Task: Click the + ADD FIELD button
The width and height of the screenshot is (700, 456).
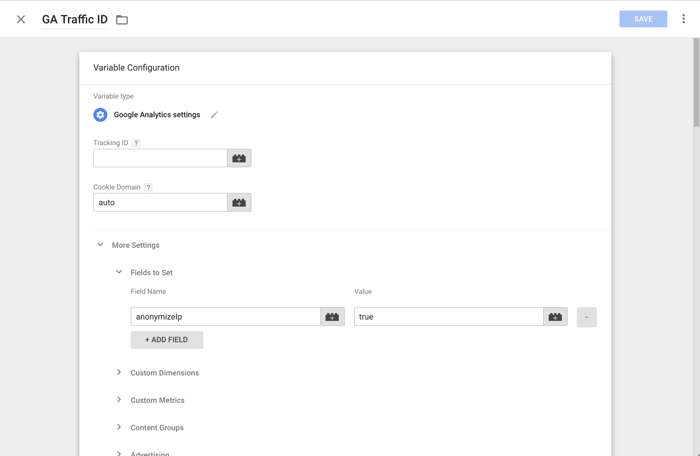Action: 166,340
